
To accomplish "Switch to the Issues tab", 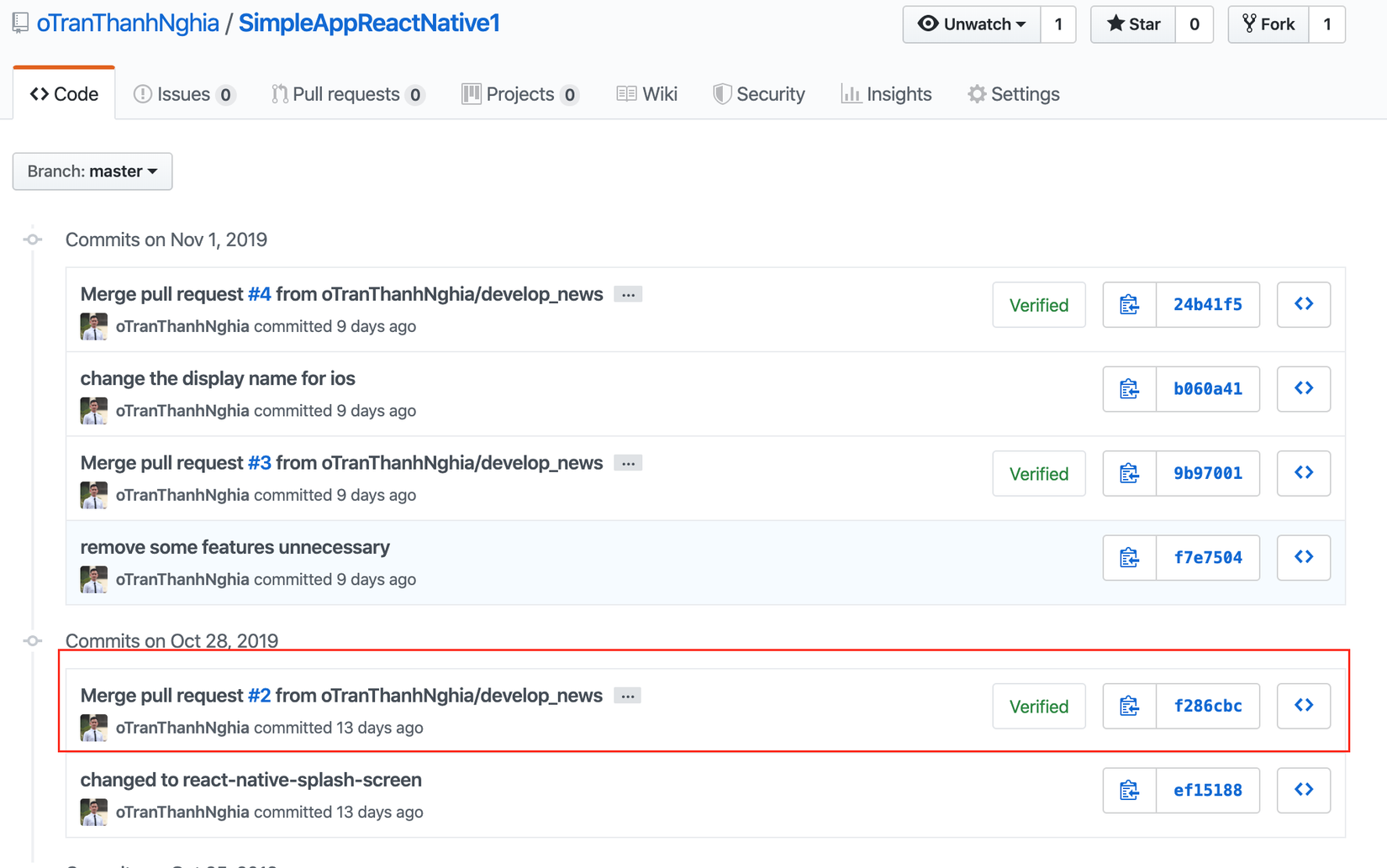I will click(x=184, y=94).
